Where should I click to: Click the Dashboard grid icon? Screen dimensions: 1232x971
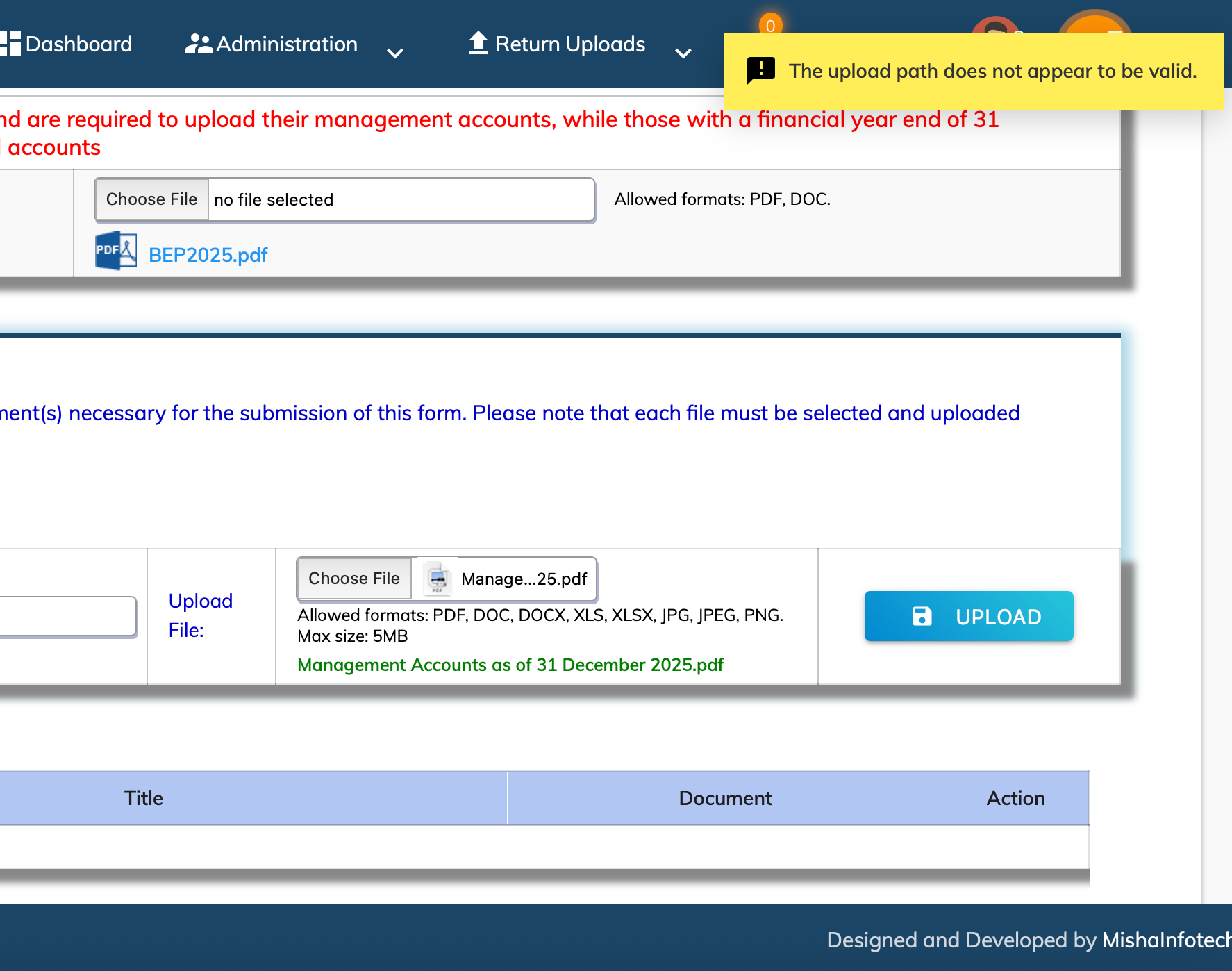point(10,43)
